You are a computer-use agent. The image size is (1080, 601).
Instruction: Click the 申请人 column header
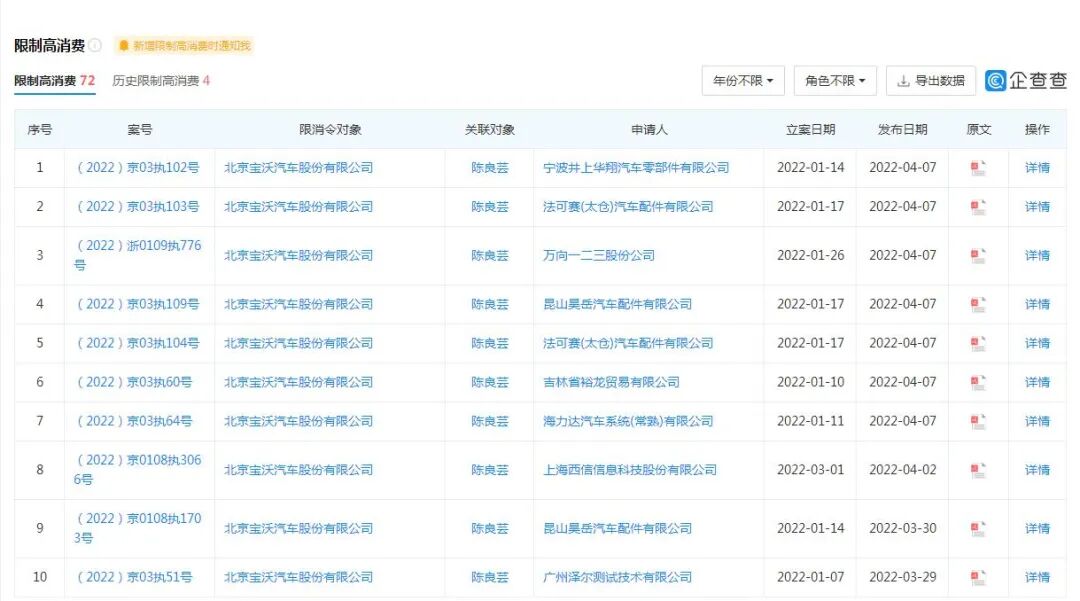pyautogui.click(x=649, y=129)
